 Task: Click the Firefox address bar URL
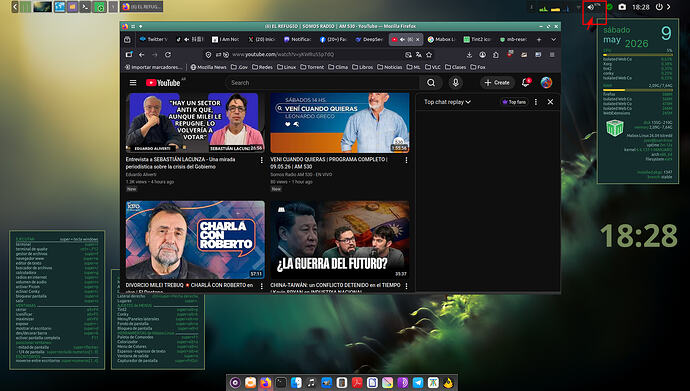(x=283, y=55)
